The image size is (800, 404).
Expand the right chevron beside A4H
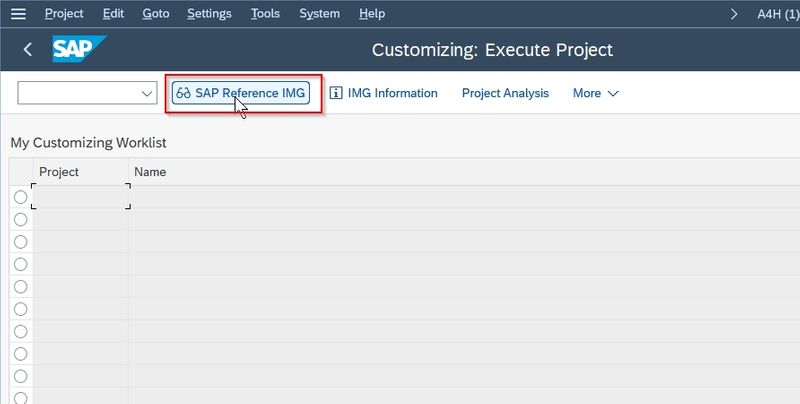(x=734, y=14)
